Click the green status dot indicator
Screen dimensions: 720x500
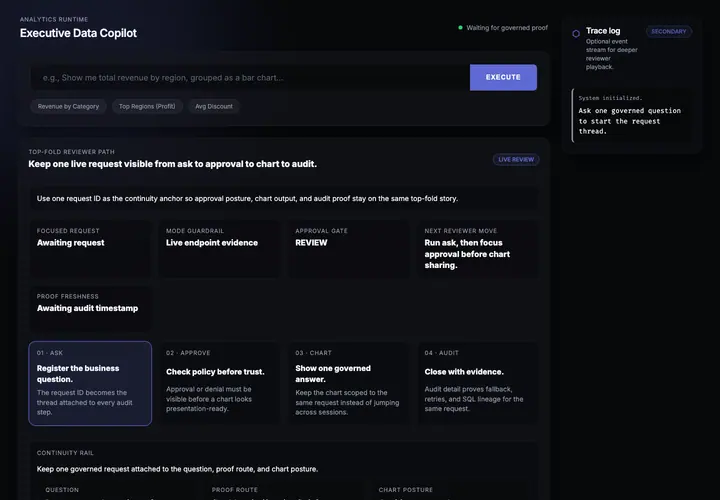pyautogui.click(x=460, y=28)
